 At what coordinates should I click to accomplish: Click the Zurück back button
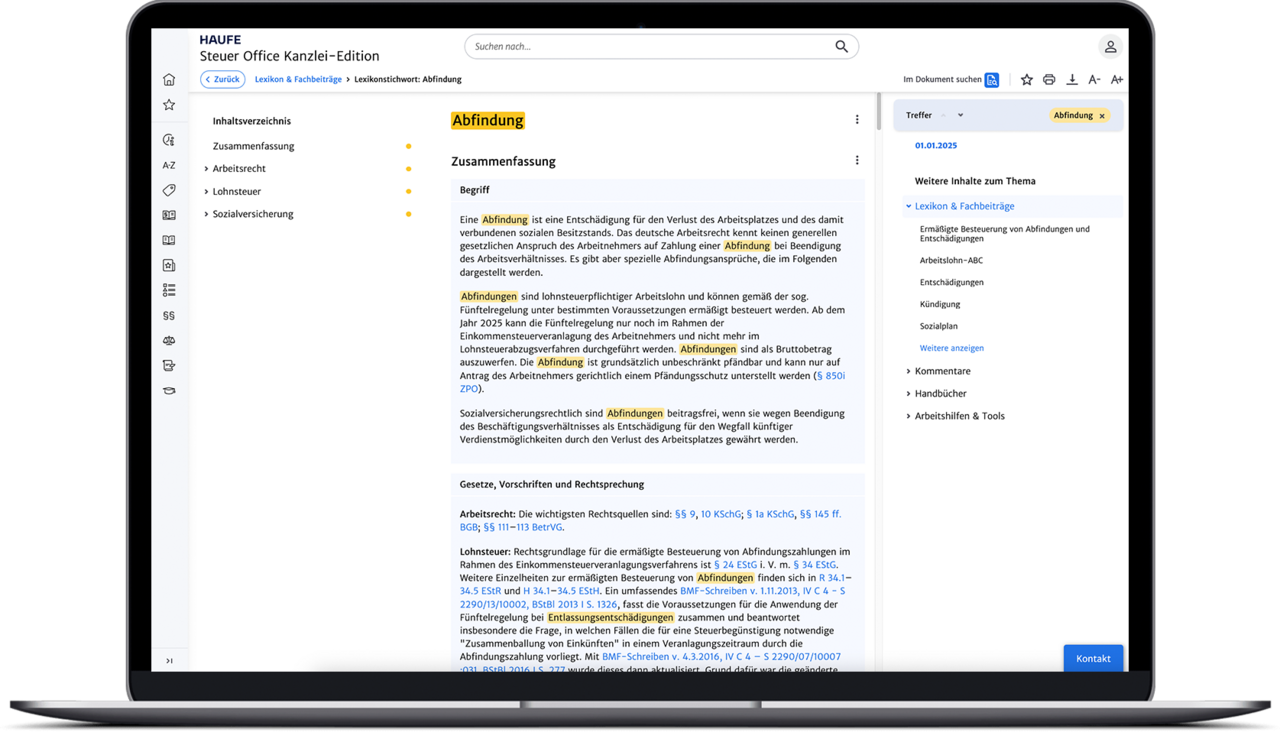pyautogui.click(x=222, y=79)
